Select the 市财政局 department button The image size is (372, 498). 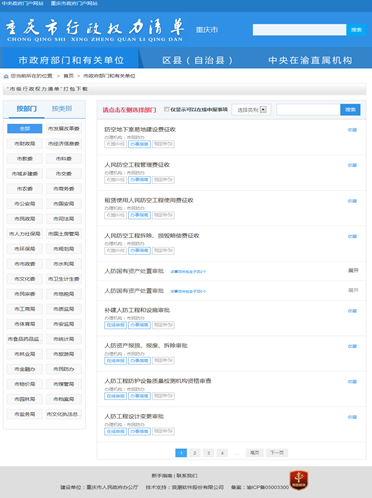click(x=25, y=144)
